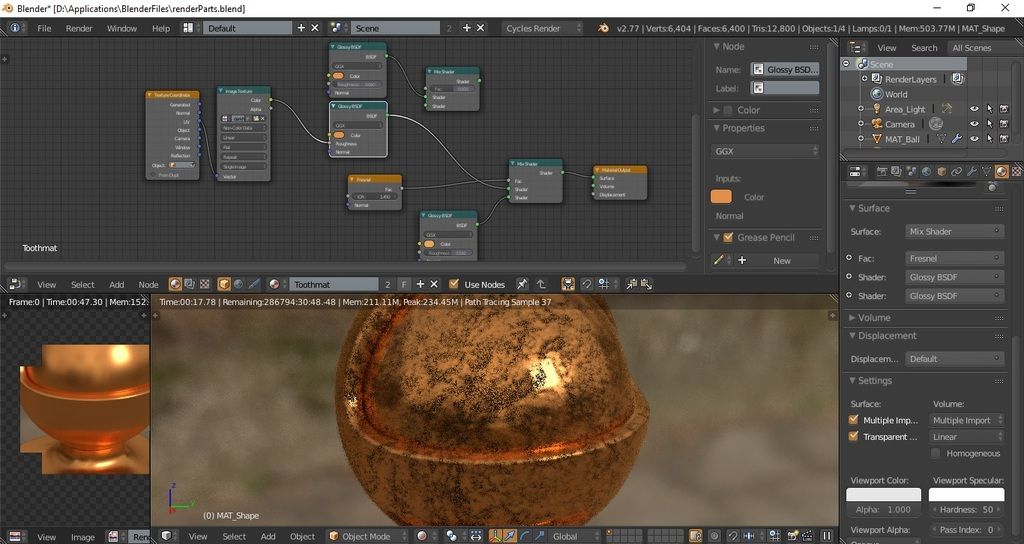Hide Camera with its eye icon
The image size is (1024, 544).
click(x=974, y=124)
